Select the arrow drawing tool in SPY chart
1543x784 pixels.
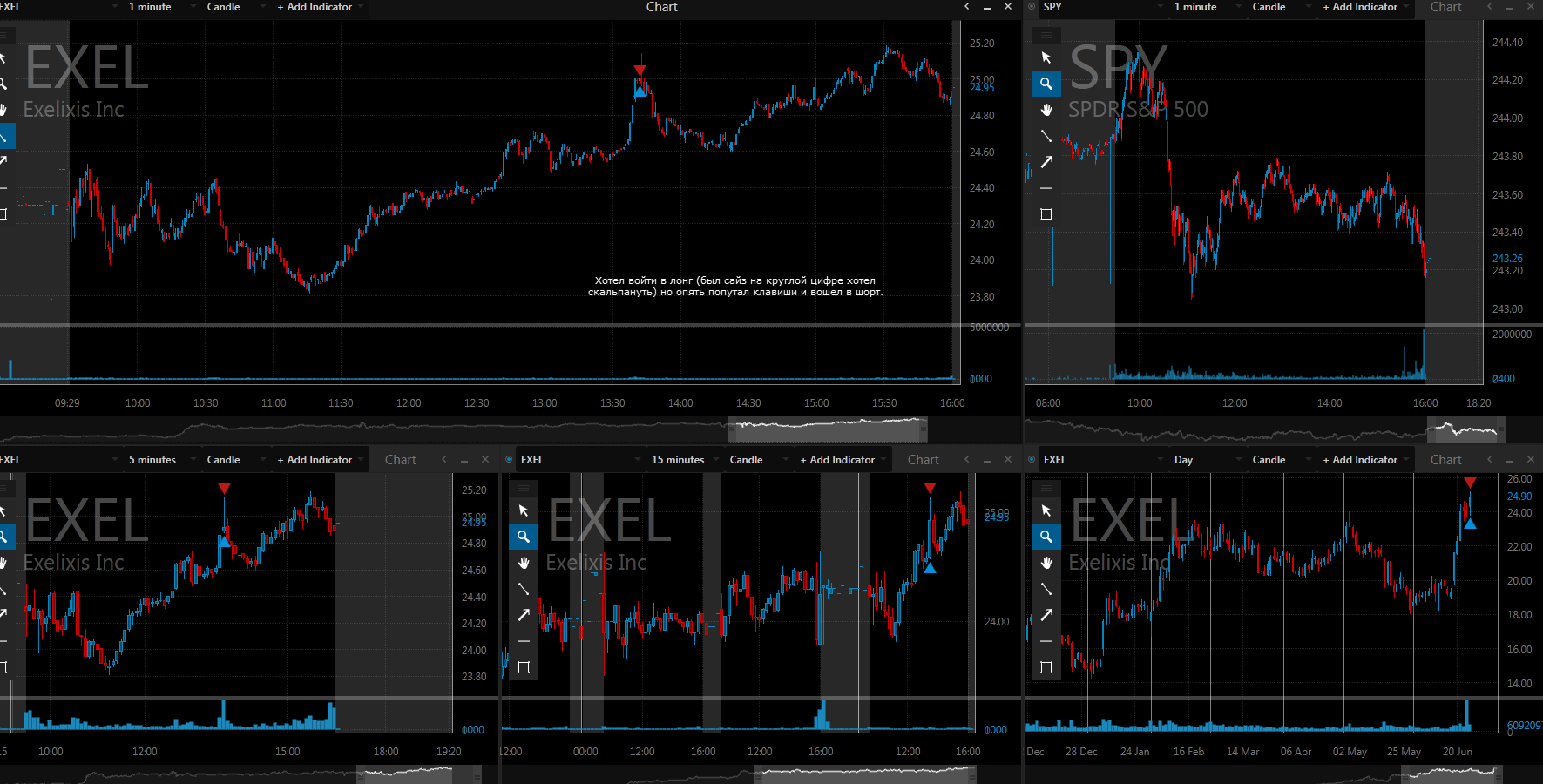[x=1046, y=162]
